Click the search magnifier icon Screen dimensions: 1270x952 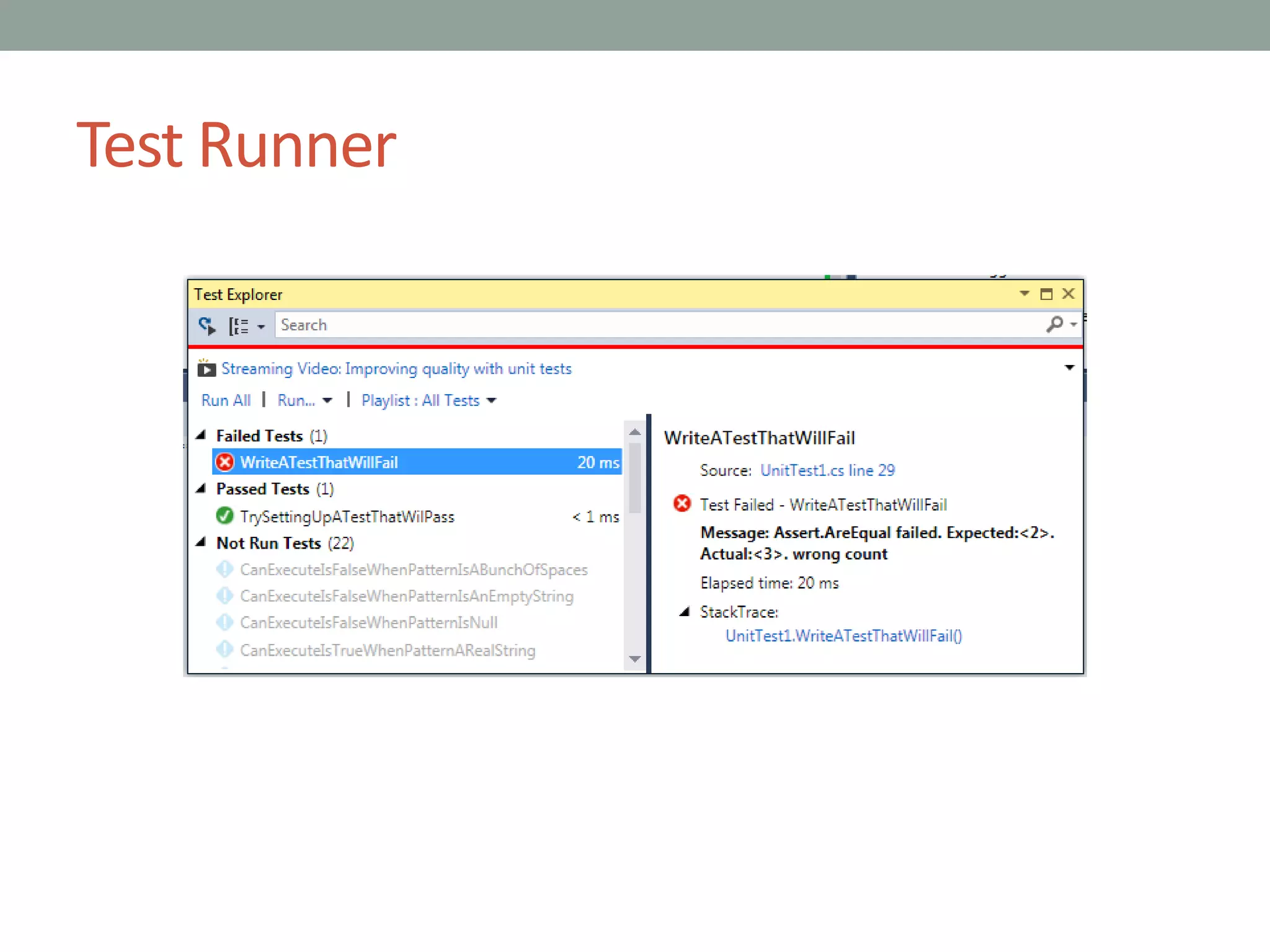click(x=1055, y=324)
